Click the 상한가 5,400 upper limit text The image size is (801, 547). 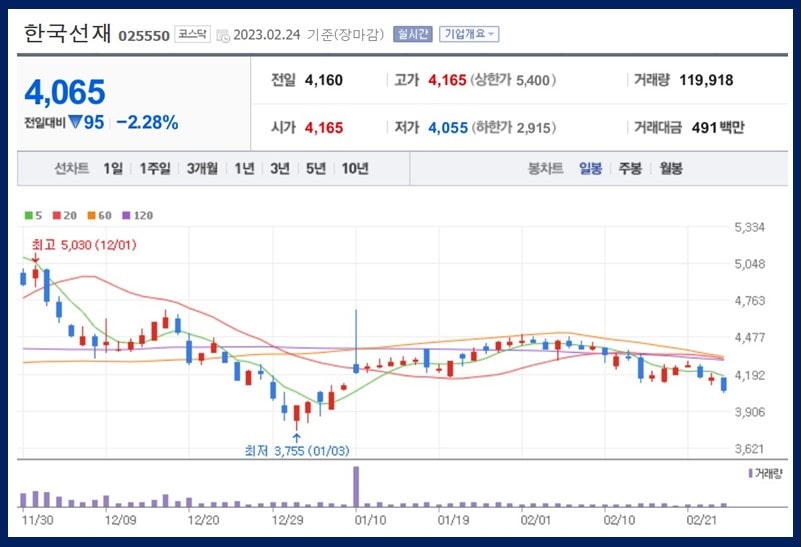(513, 80)
